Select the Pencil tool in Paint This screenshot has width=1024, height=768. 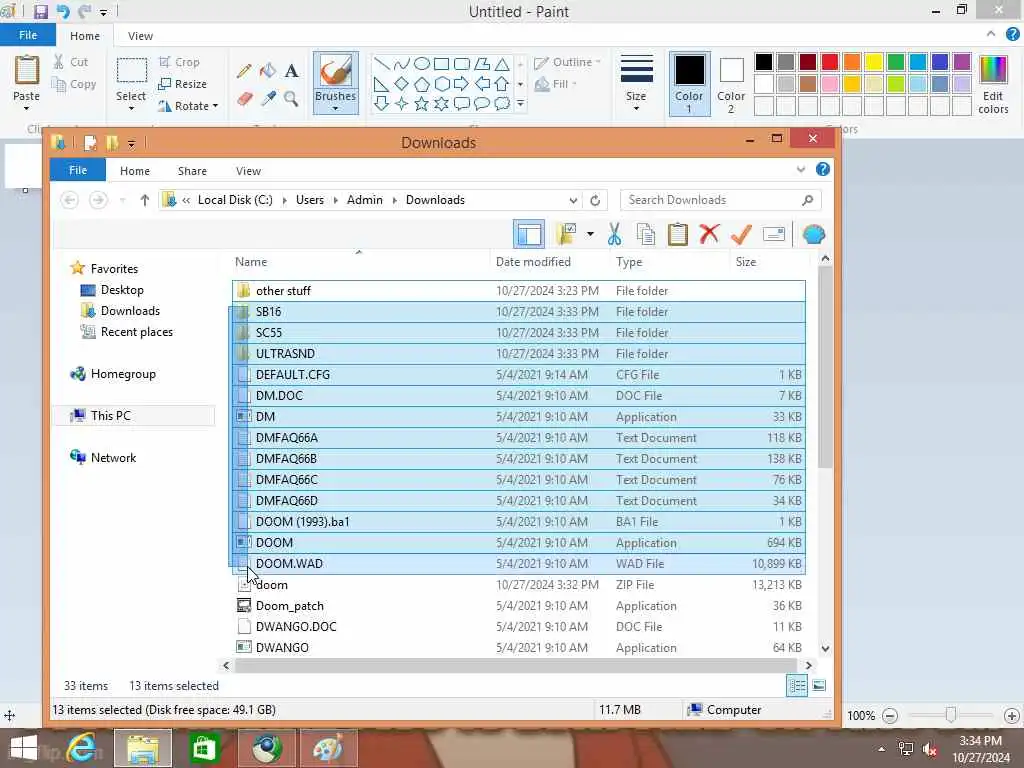[x=244, y=71]
